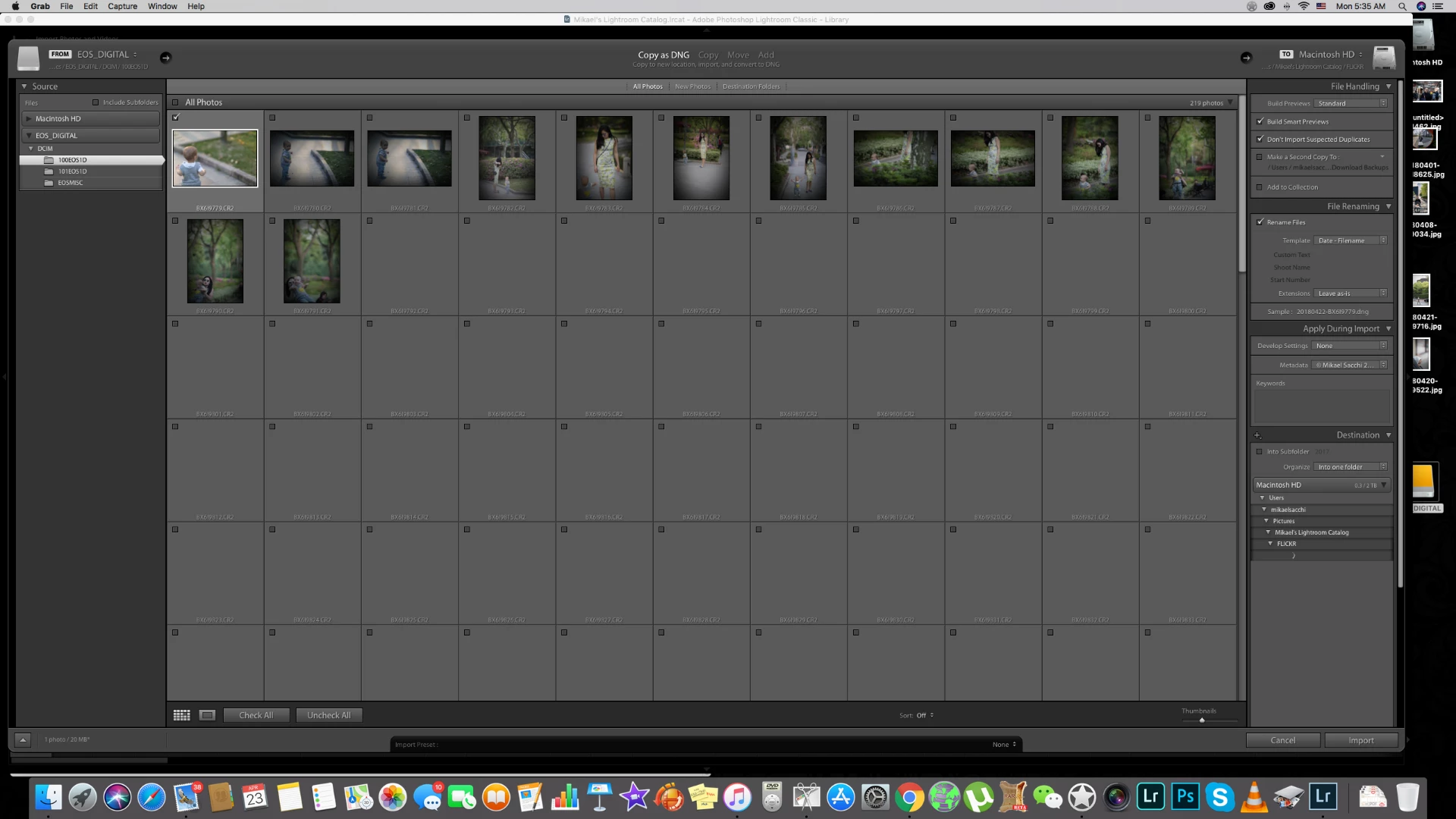Enable Add to Collection checkbox
The width and height of the screenshot is (1456, 819).
(1260, 187)
